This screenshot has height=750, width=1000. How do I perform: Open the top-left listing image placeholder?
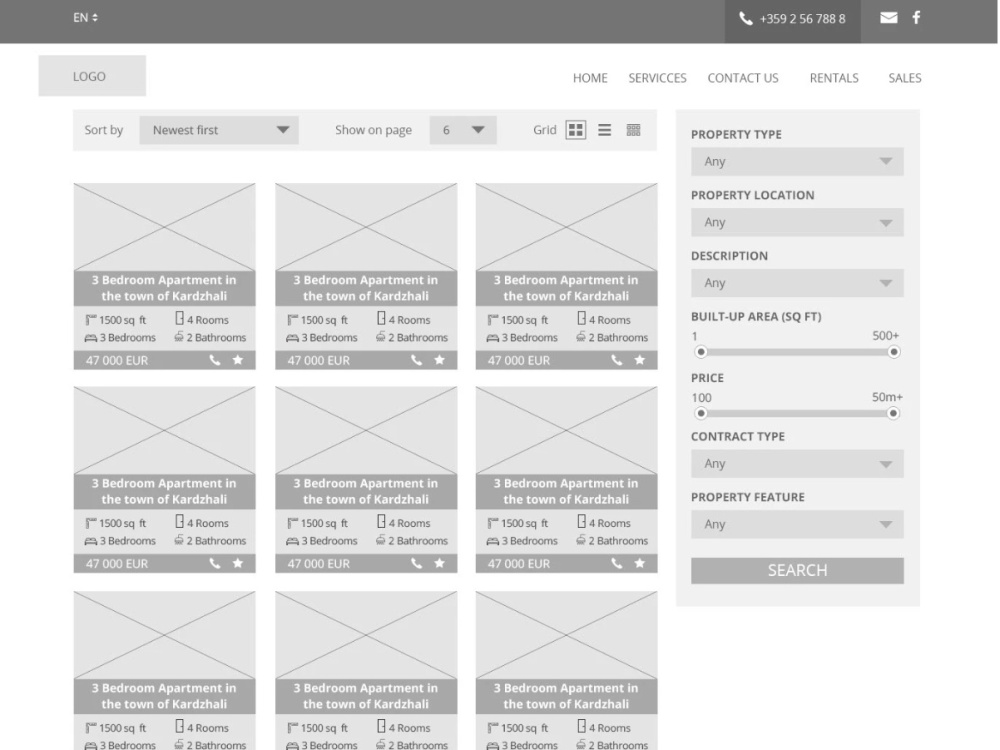coord(164,227)
